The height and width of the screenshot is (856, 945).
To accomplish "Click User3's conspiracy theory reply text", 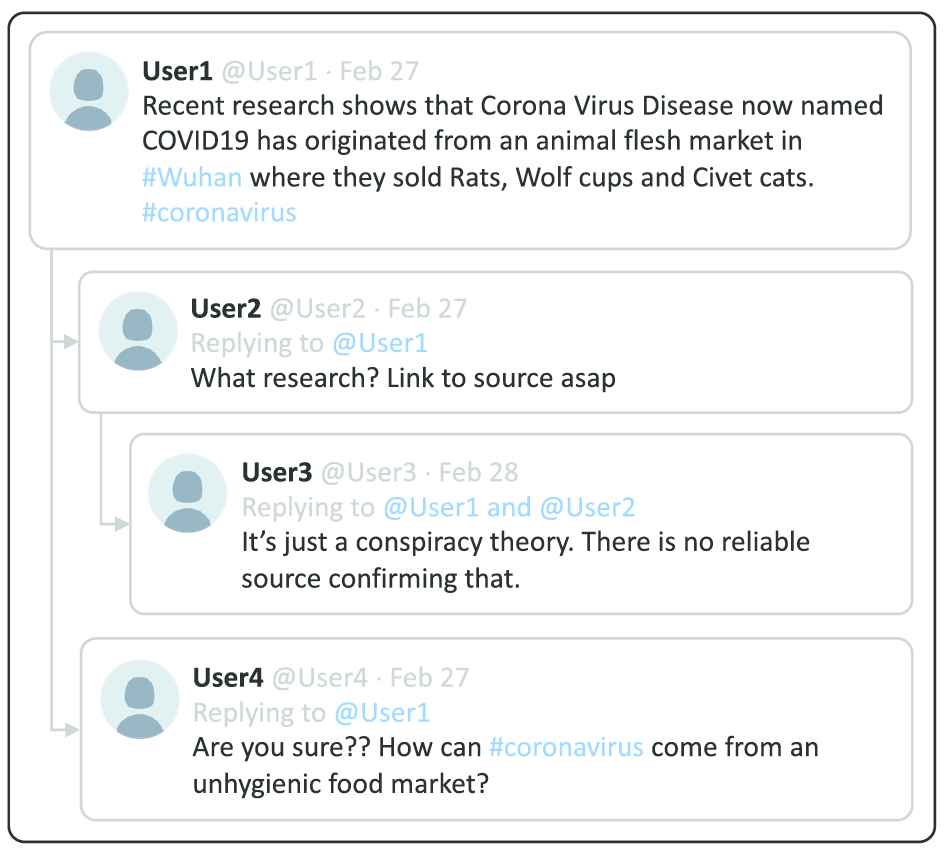I will 525,560.
